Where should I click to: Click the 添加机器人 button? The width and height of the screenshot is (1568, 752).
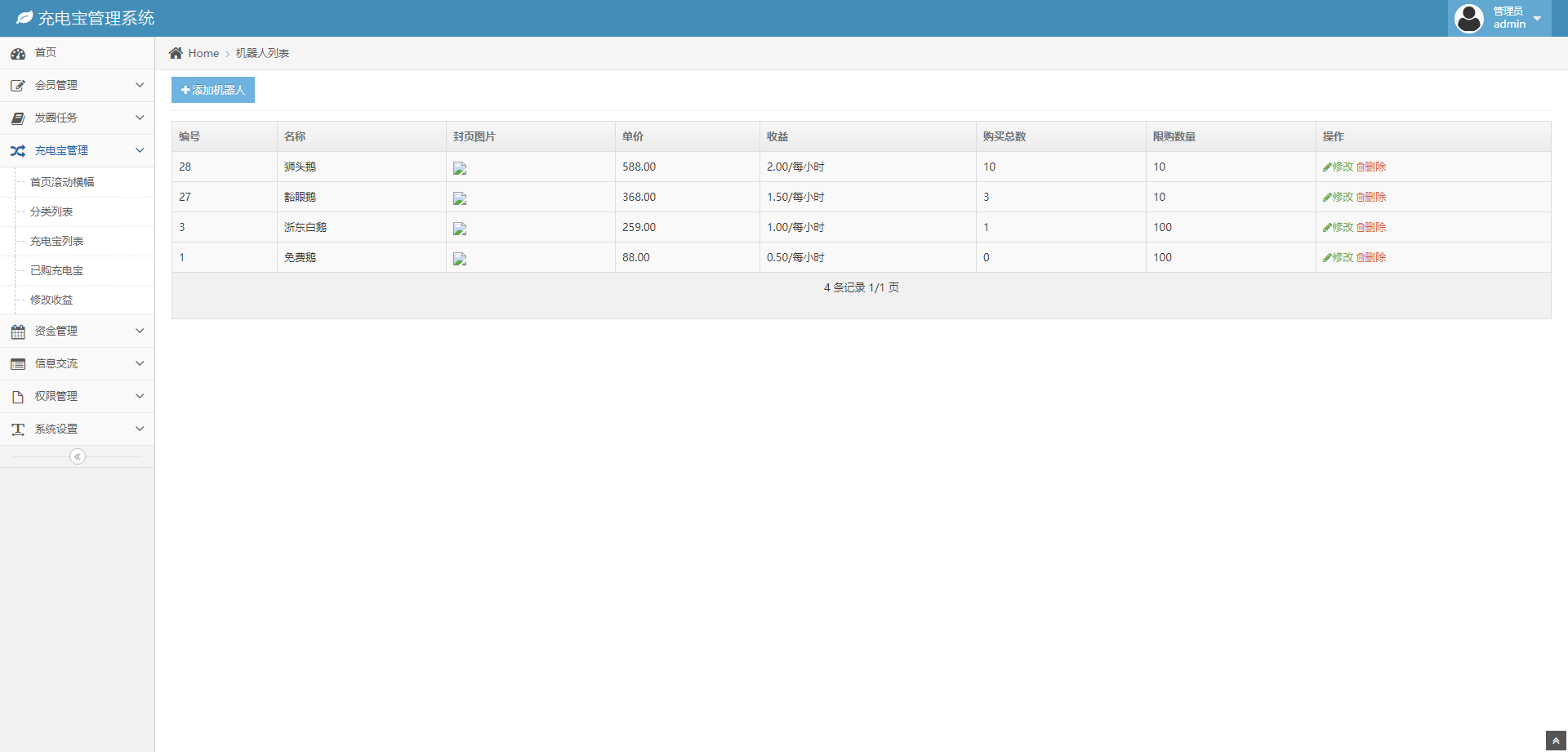pos(213,90)
